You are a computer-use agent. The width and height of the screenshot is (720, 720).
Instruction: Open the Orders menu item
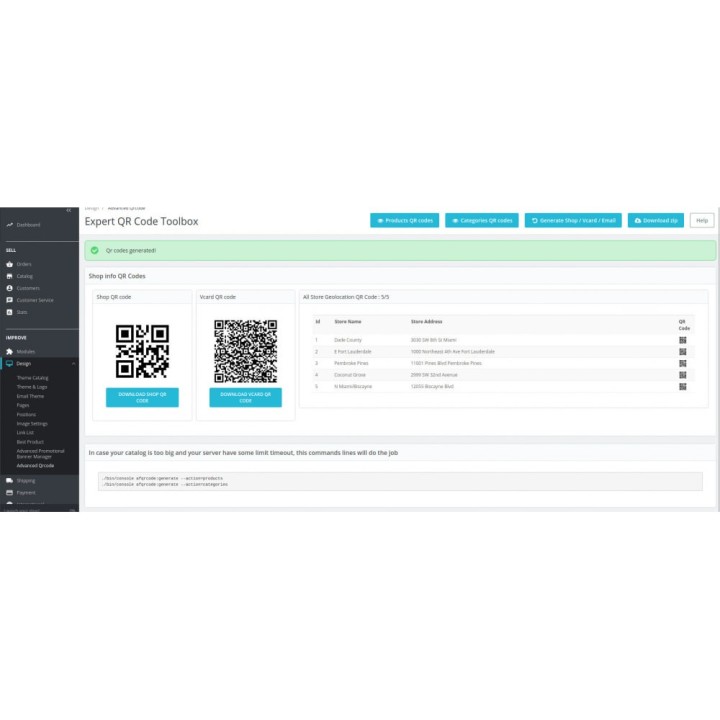[24, 264]
